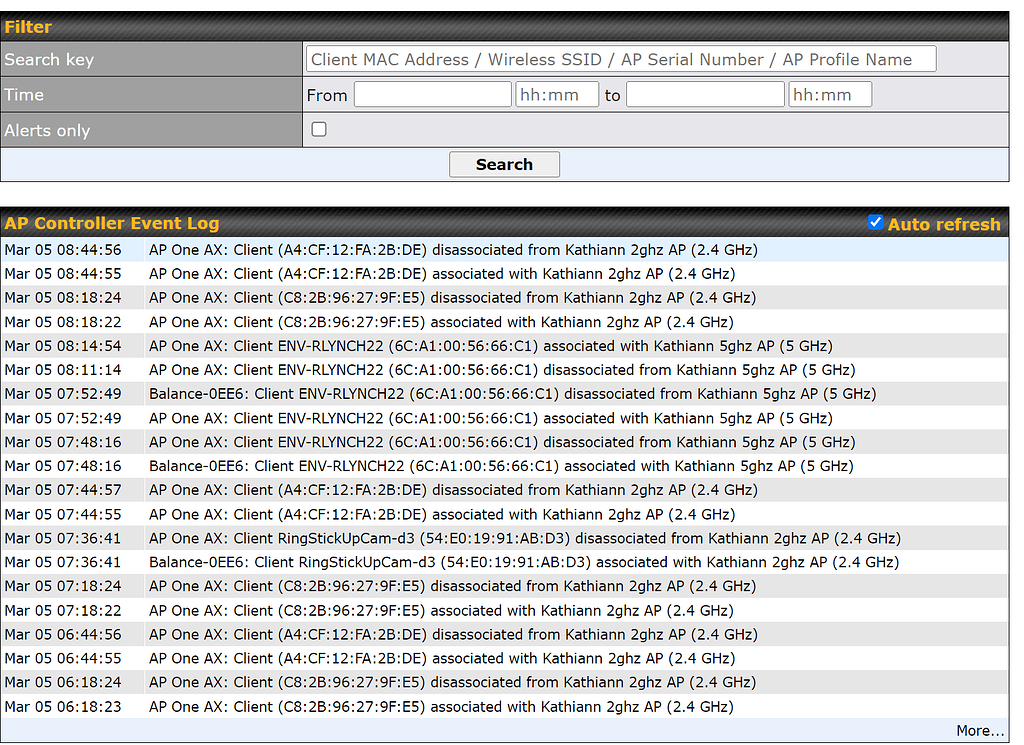Image resolution: width=1024 pixels, height=745 pixels.
Task: Click Balance-0EE6 07:48:16 associated entry
Action: pyautogui.click(x=500, y=466)
